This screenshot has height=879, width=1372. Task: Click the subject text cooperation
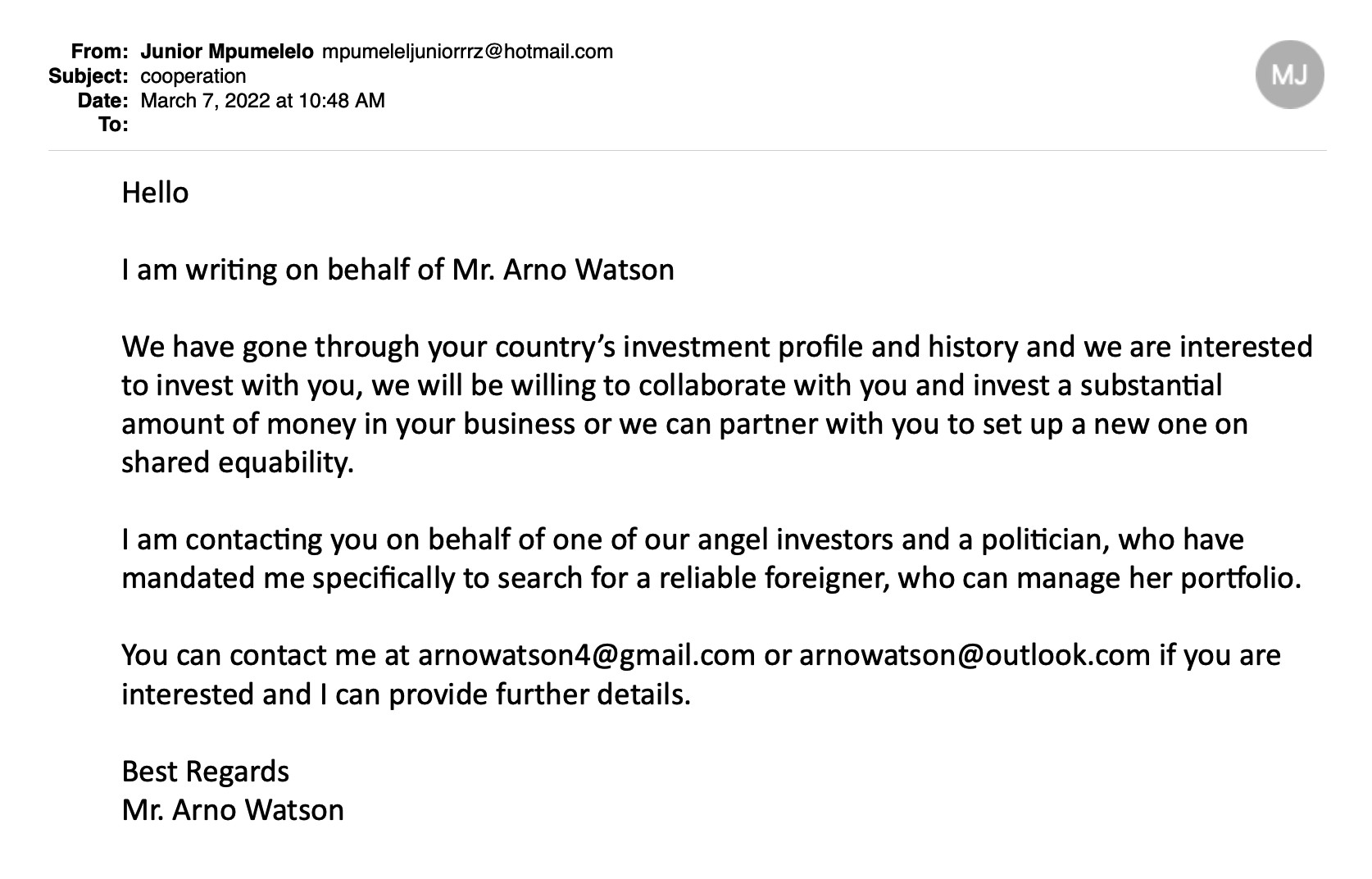coord(193,76)
